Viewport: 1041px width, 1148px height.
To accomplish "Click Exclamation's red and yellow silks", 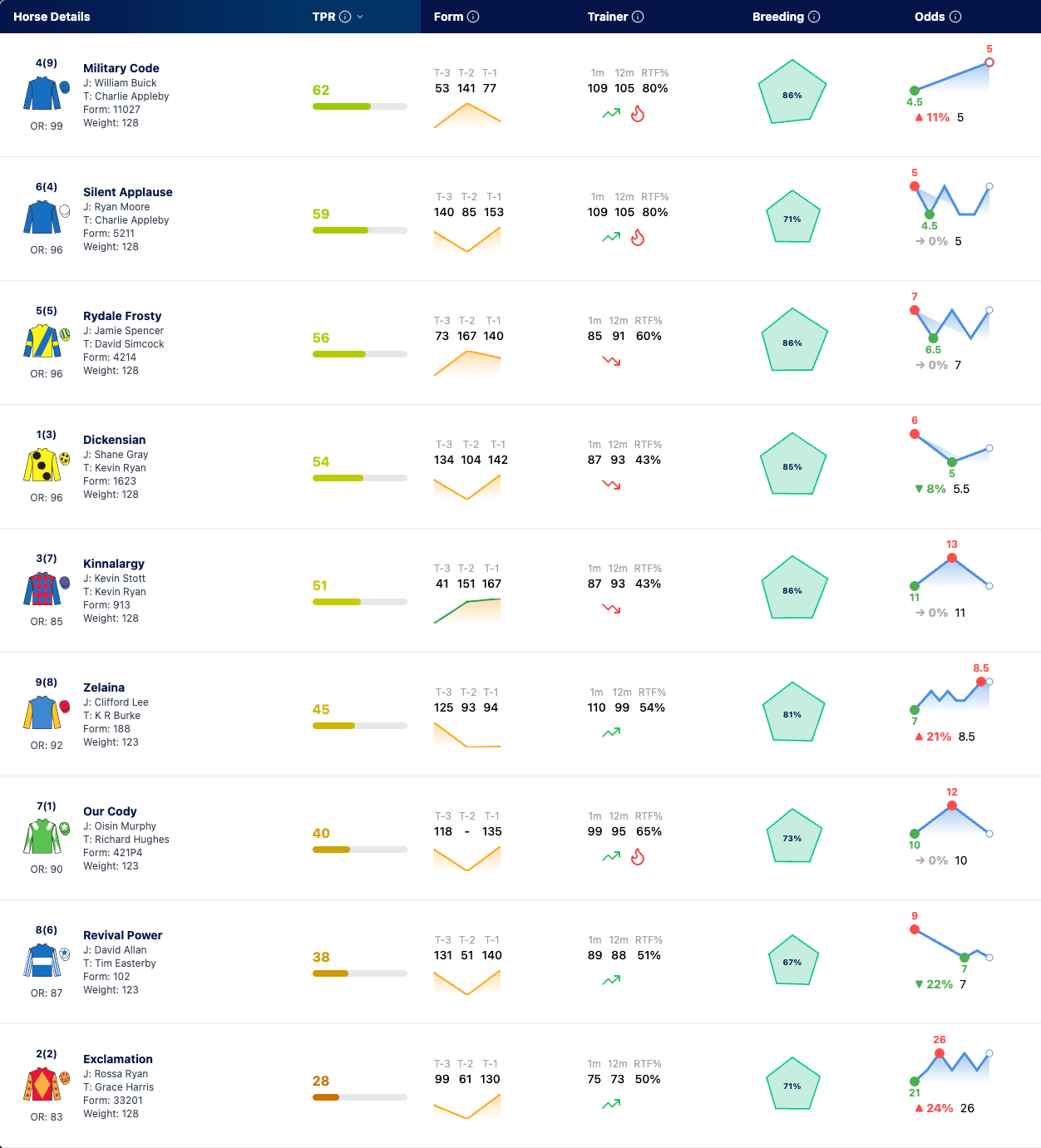I will pos(42,1084).
